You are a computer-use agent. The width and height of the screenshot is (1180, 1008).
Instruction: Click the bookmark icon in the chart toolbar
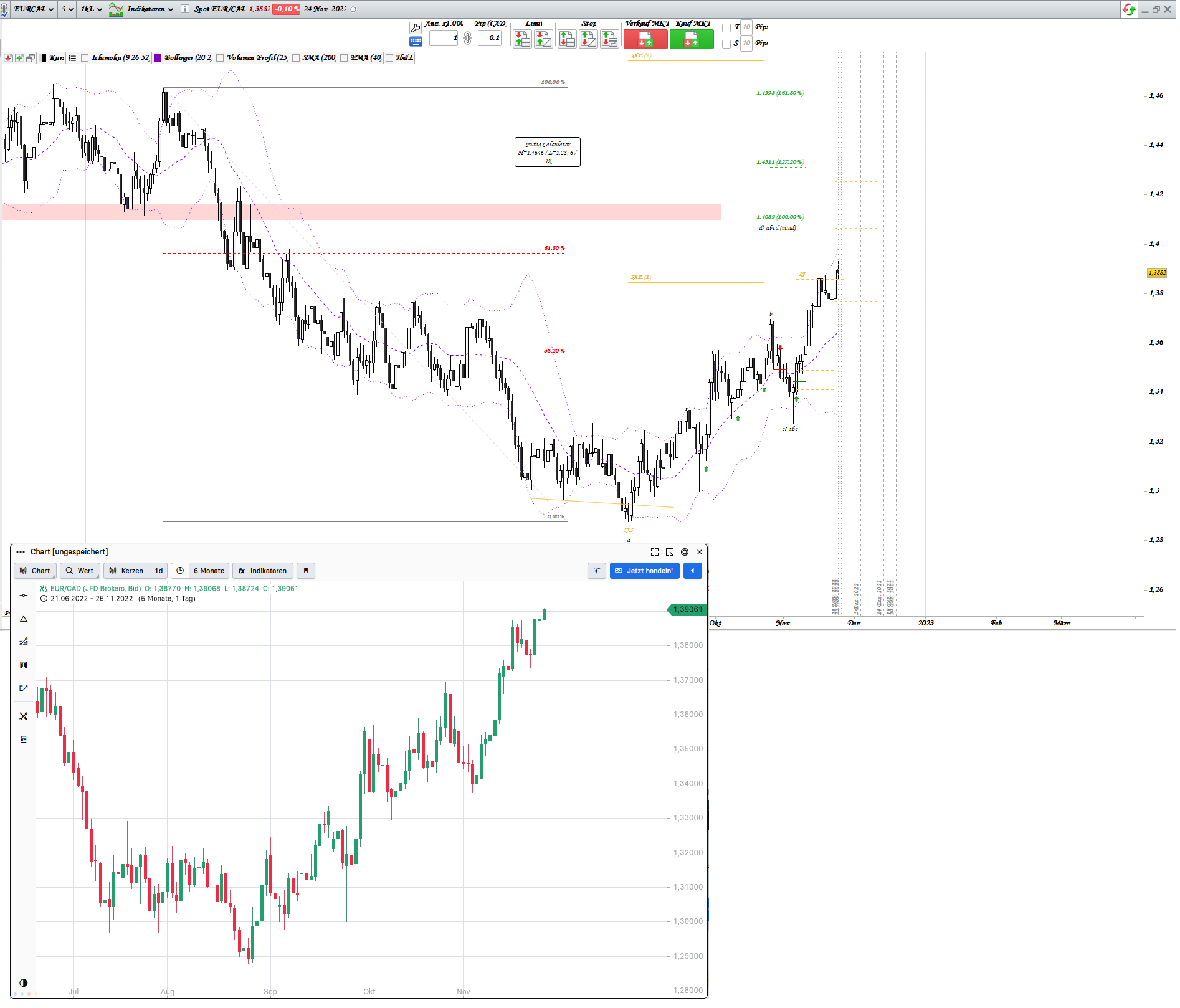click(306, 571)
